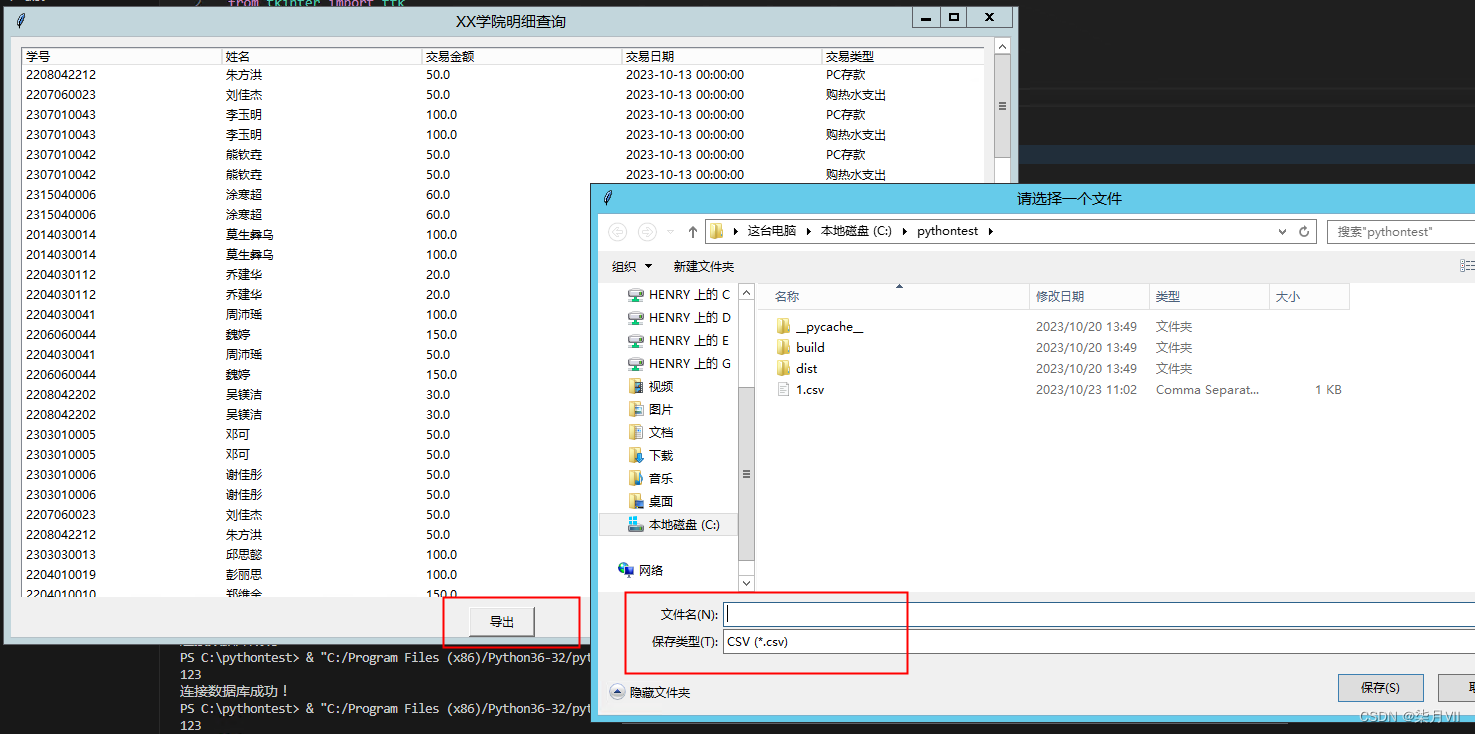Expand the address bar history dropdown
The image size is (1475, 734).
coord(1283,231)
